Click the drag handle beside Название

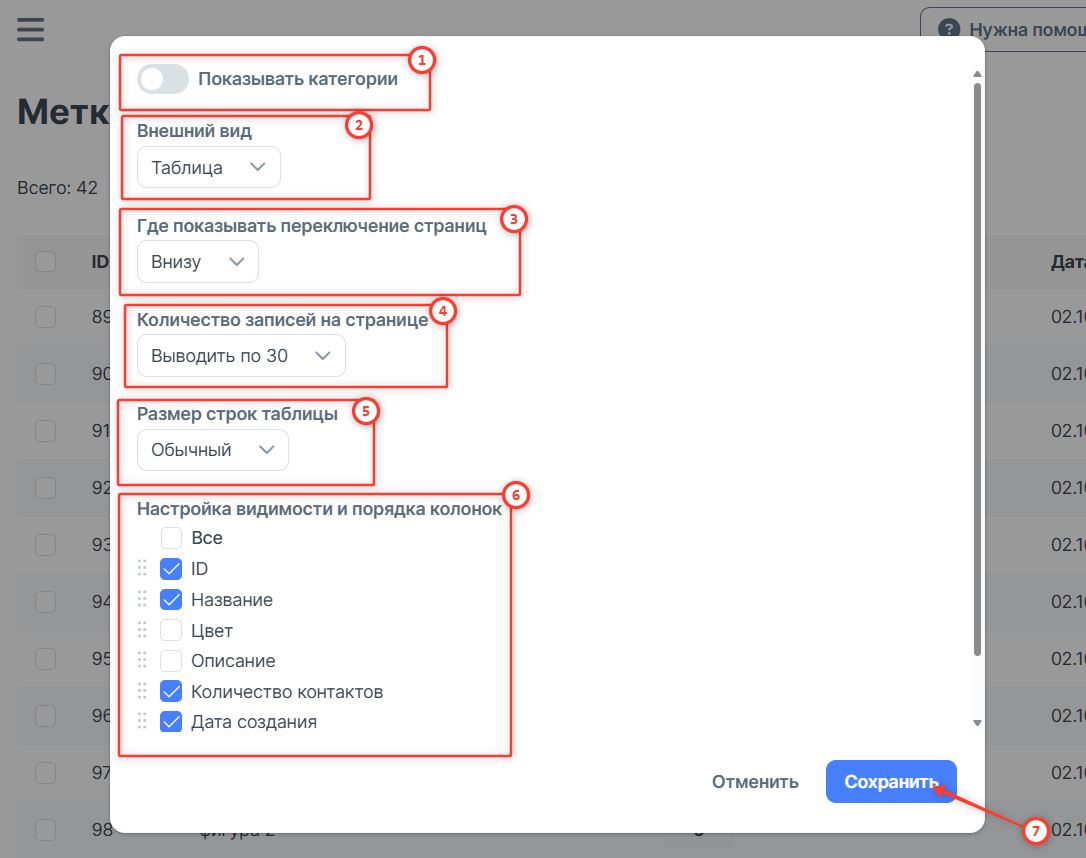click(142, 600)
